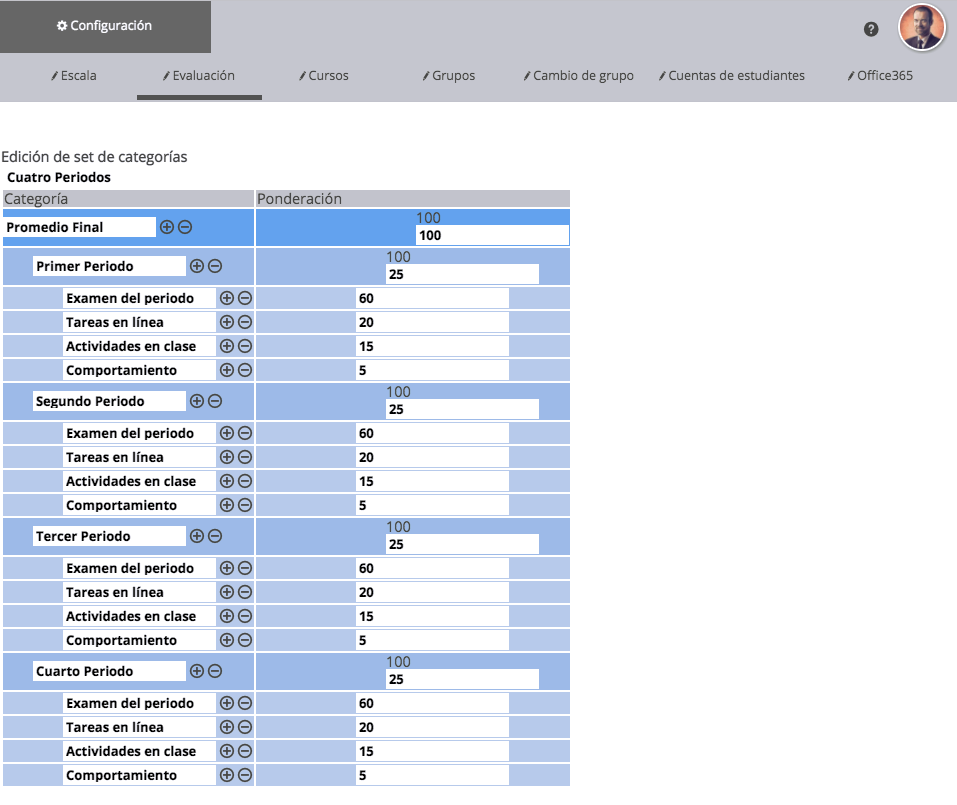Open the Configuración gear button
This screenshot has height=805, width=957.
point(105,26)
